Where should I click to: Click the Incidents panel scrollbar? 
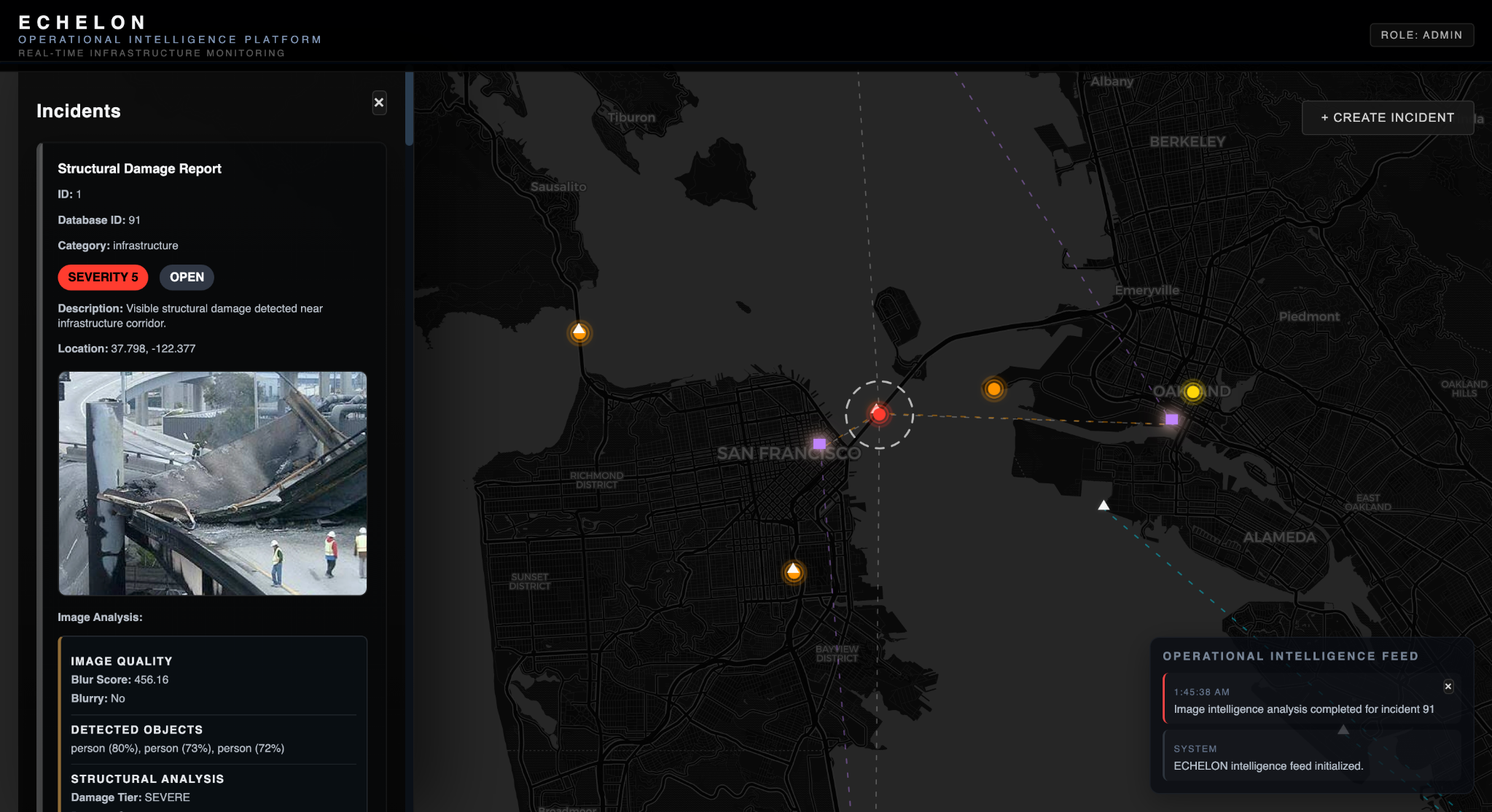[x=410, y=109]
